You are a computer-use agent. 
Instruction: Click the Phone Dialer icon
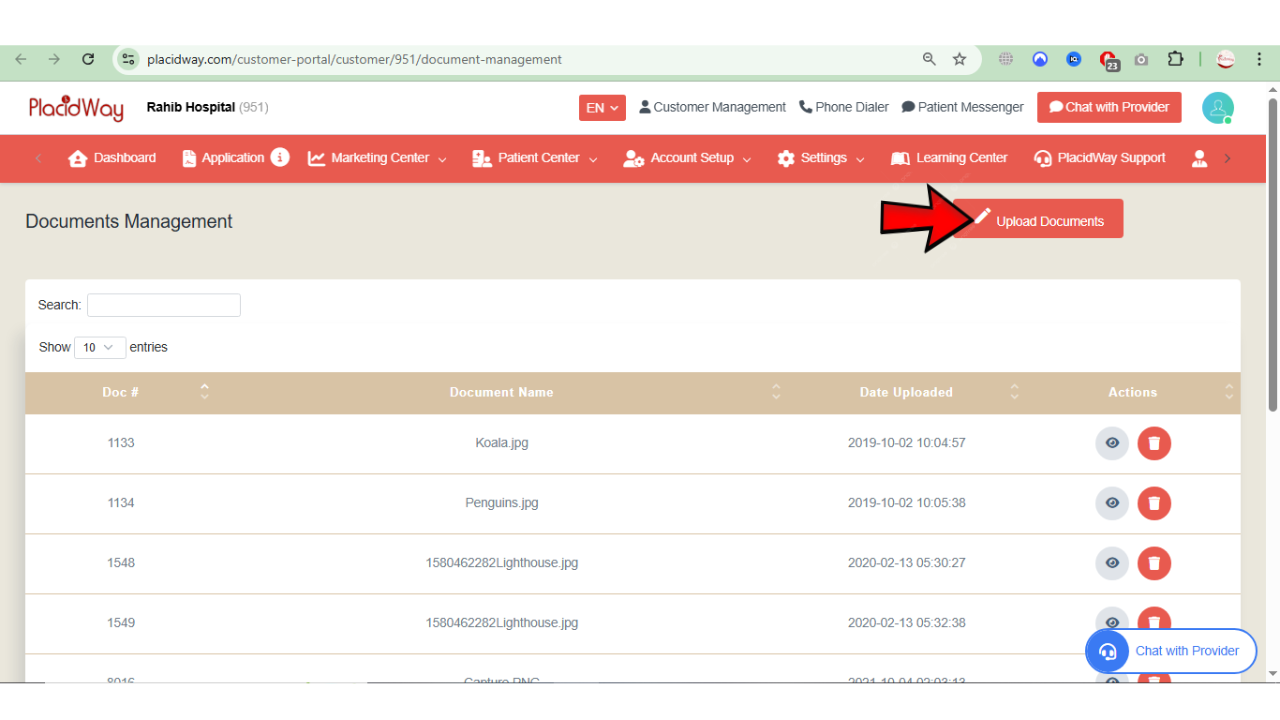844,107
